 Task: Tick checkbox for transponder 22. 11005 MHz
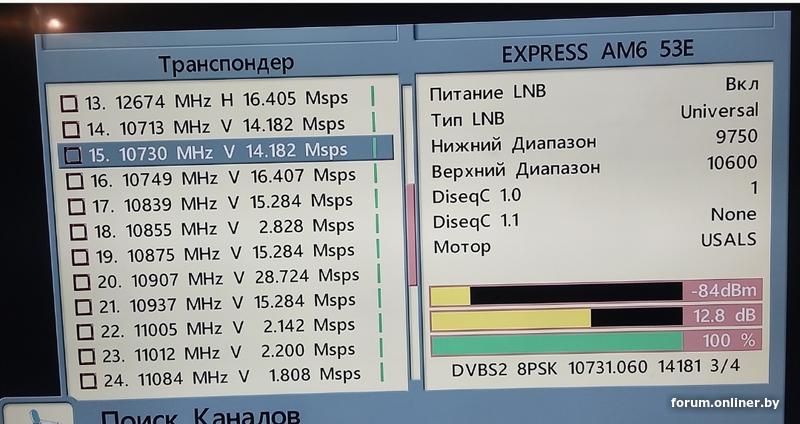tap(85, 332)
